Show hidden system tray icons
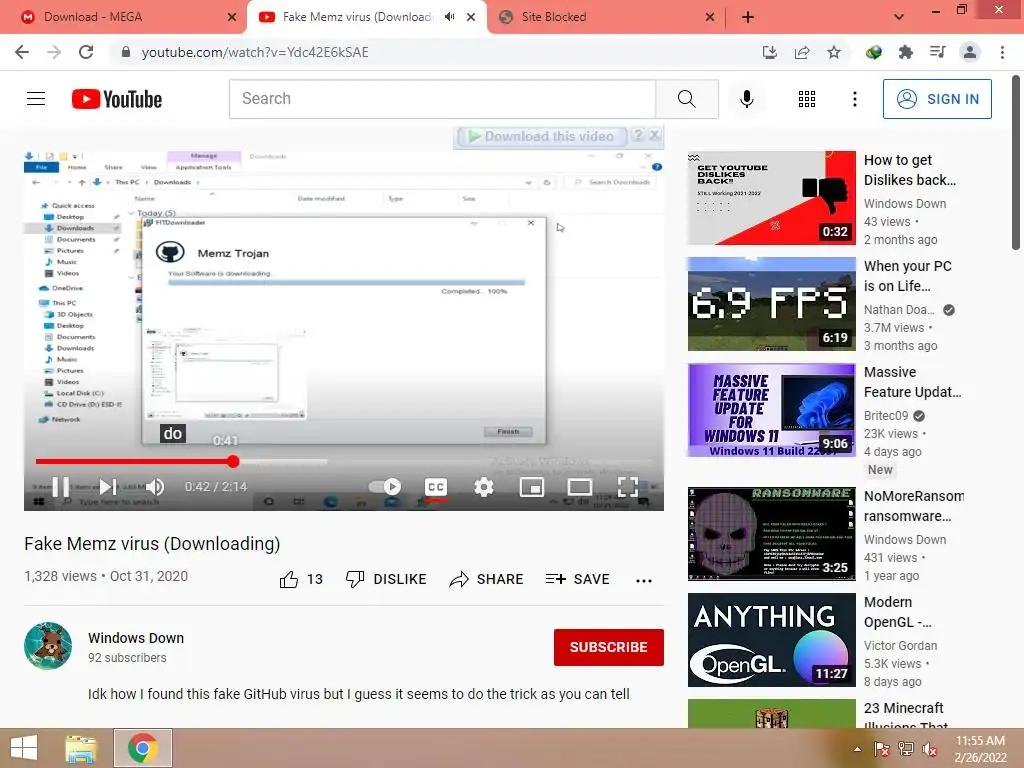This screenshot has width=1024, height=768. point(857,749)
